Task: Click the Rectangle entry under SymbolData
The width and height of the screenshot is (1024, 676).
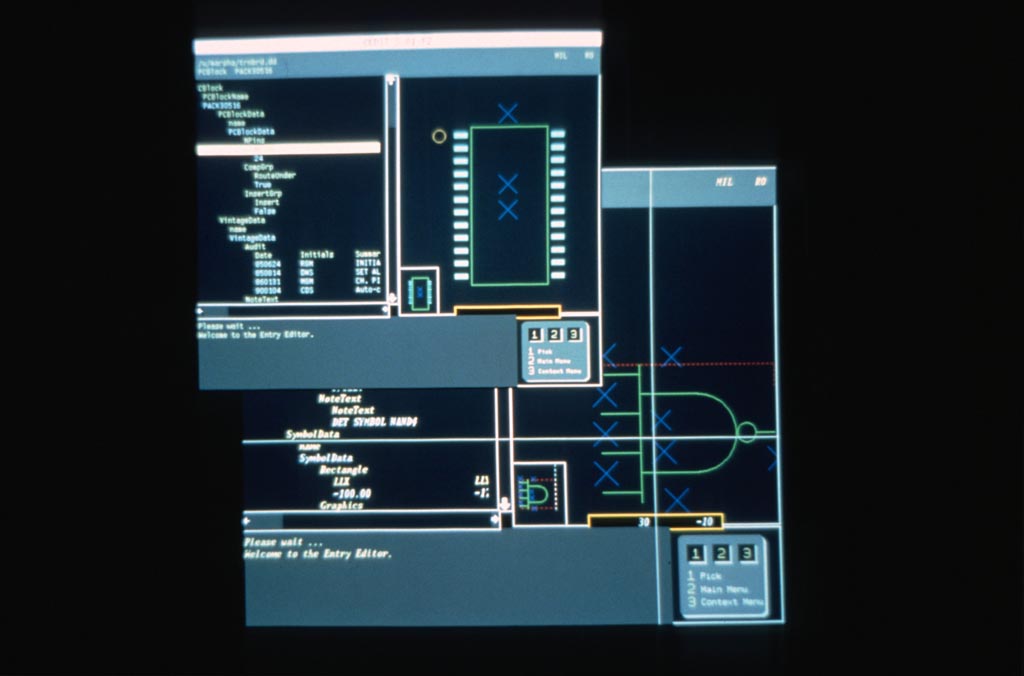Action: 343,470
